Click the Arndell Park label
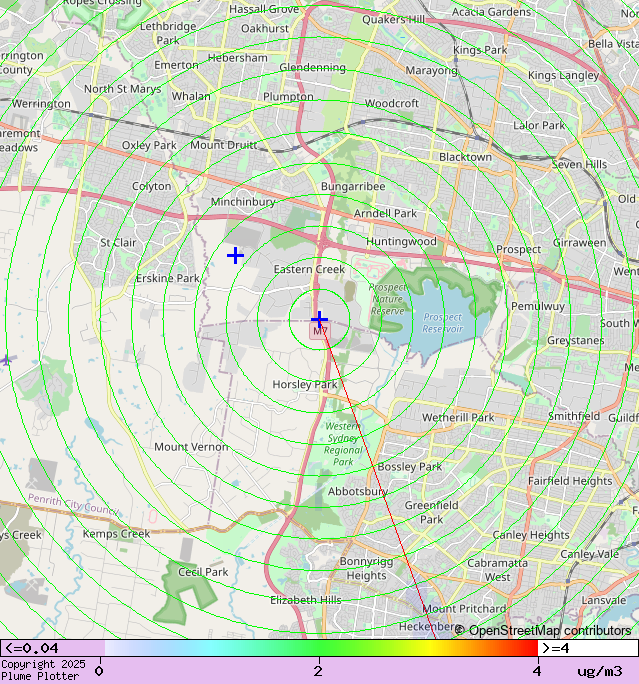This screenshot has height=684, width=639. pyautogui.click(x=385, y=213)
